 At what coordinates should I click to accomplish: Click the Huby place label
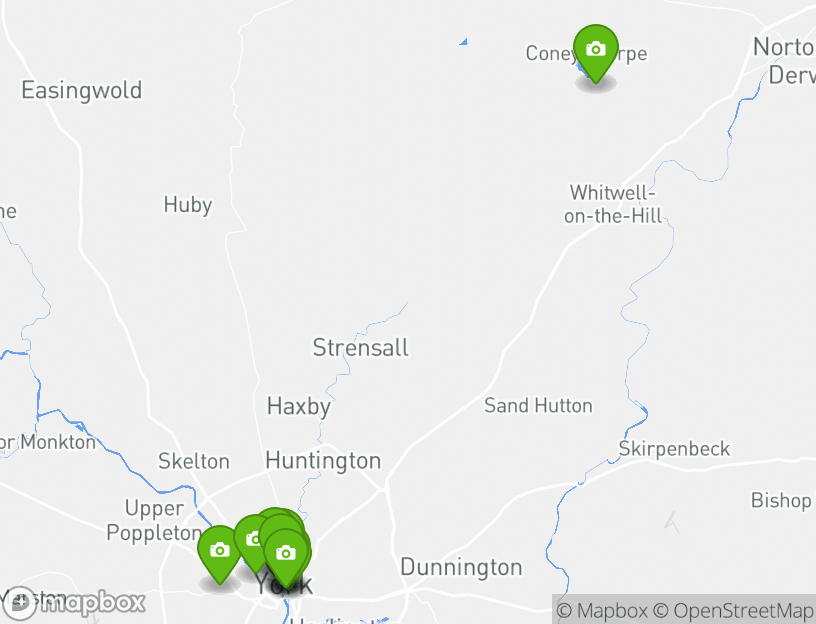click(188, 205)
